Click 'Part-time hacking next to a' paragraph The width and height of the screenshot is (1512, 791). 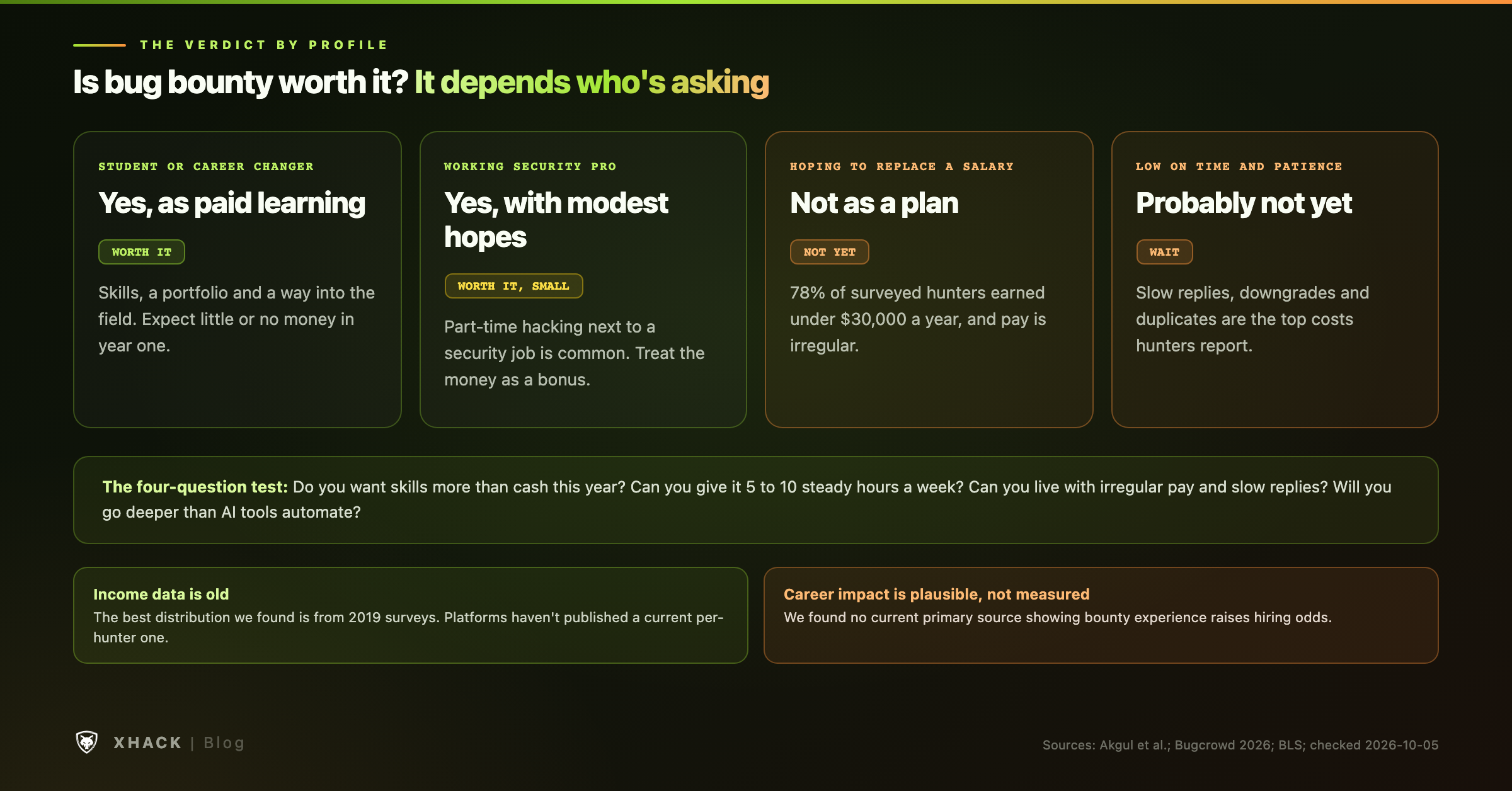pyautogui.click(x=575, y=353)
